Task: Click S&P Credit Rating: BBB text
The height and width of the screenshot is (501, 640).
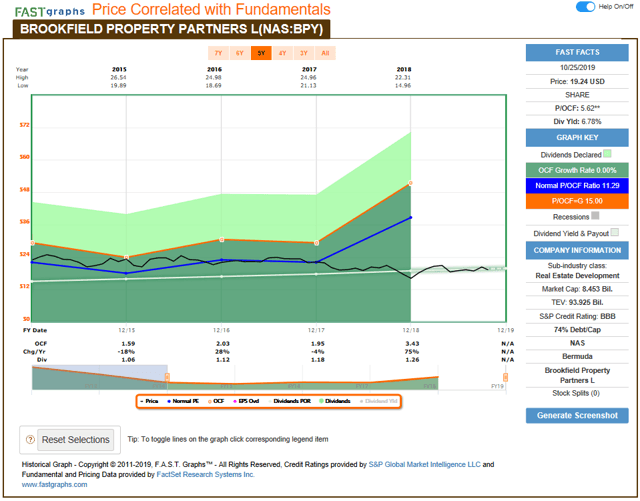Action: coord(577,316)
